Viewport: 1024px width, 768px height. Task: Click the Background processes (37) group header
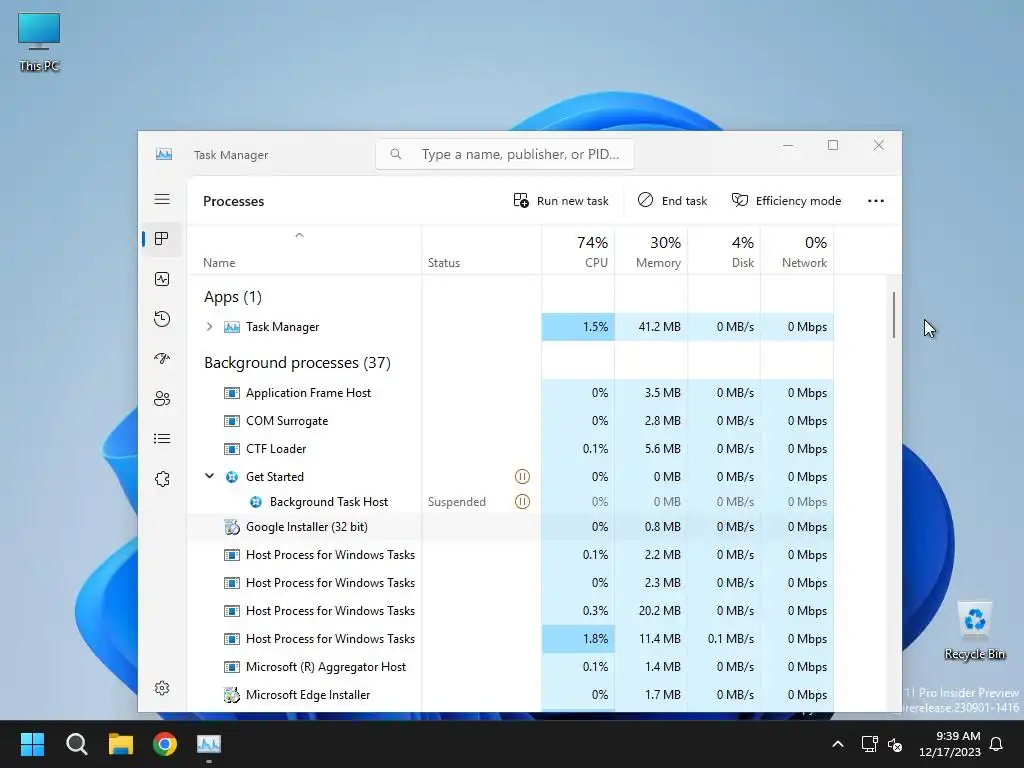(297, 362)
